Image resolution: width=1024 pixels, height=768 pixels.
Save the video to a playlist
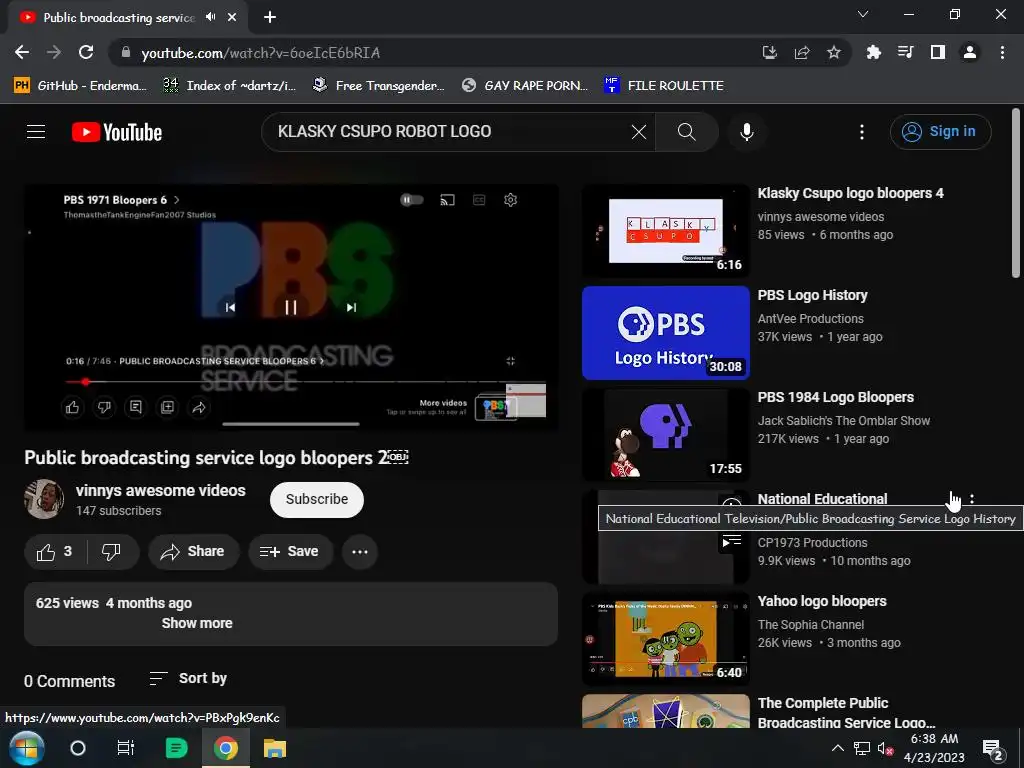[x=290, y=552]
